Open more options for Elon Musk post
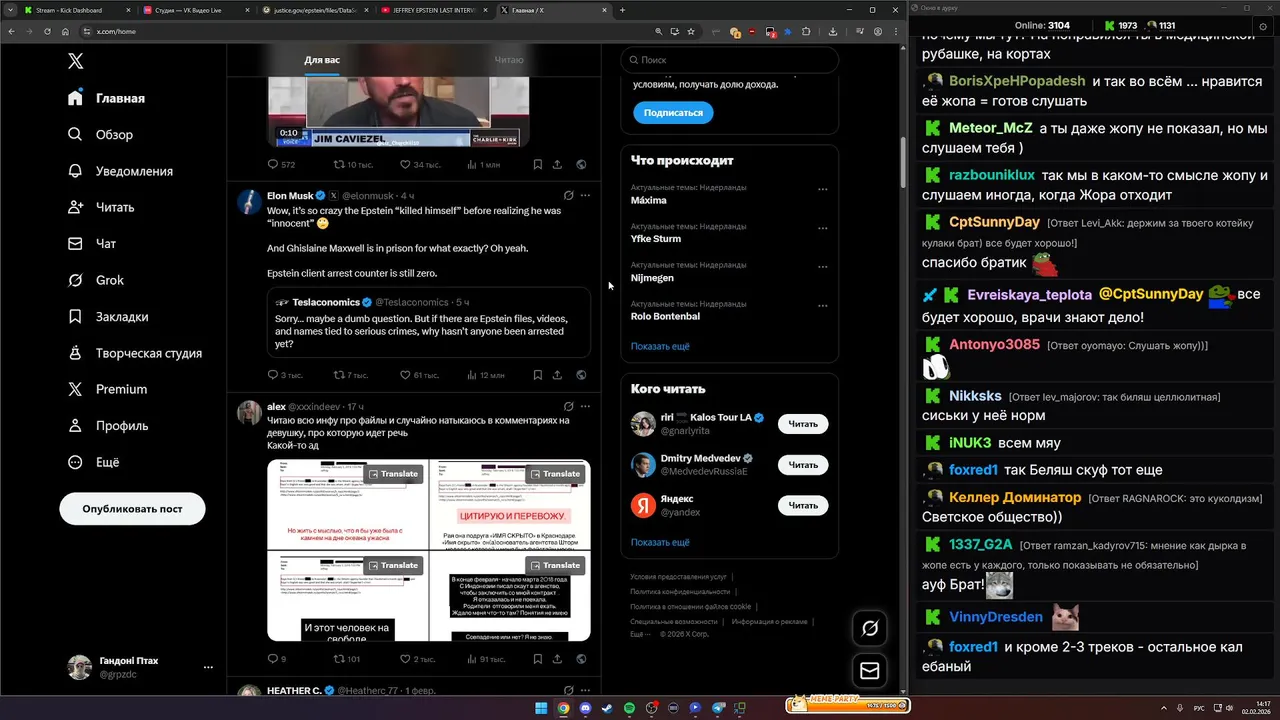The height and width of the screenshot is (720, 1280). pos(585,195)
